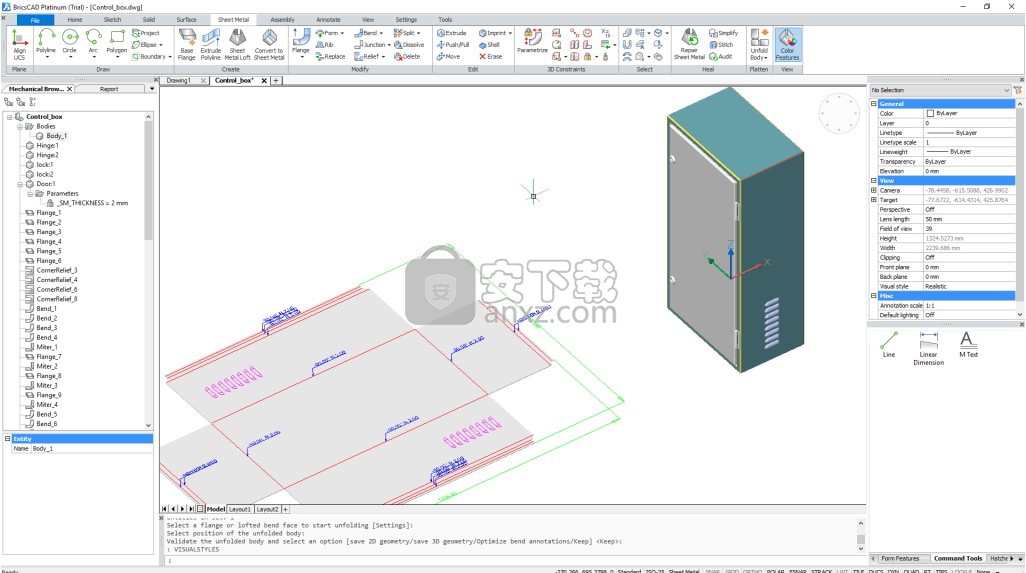Collapse the General properties section
The image size is (1026, 573).
tap(874, 103)
